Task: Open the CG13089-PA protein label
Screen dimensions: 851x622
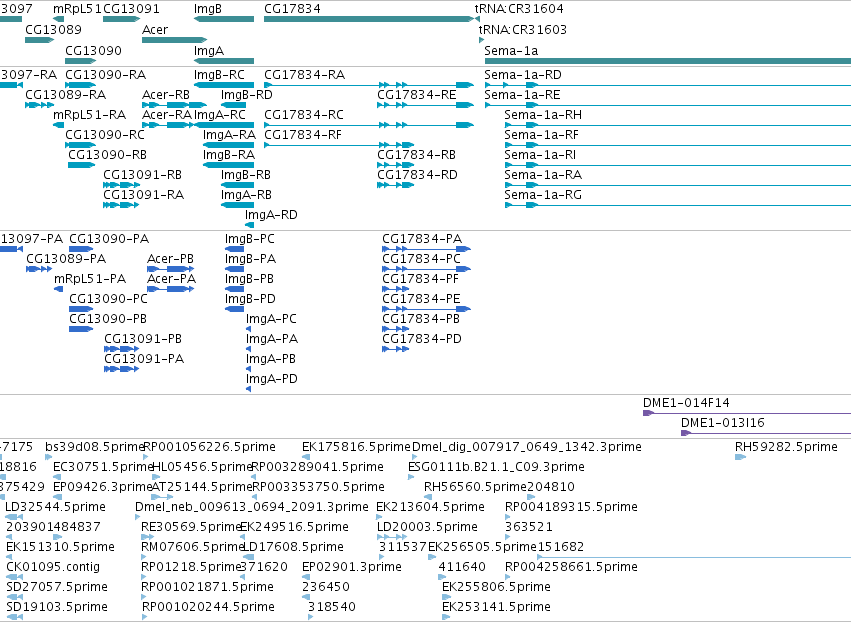Action: 66,259
